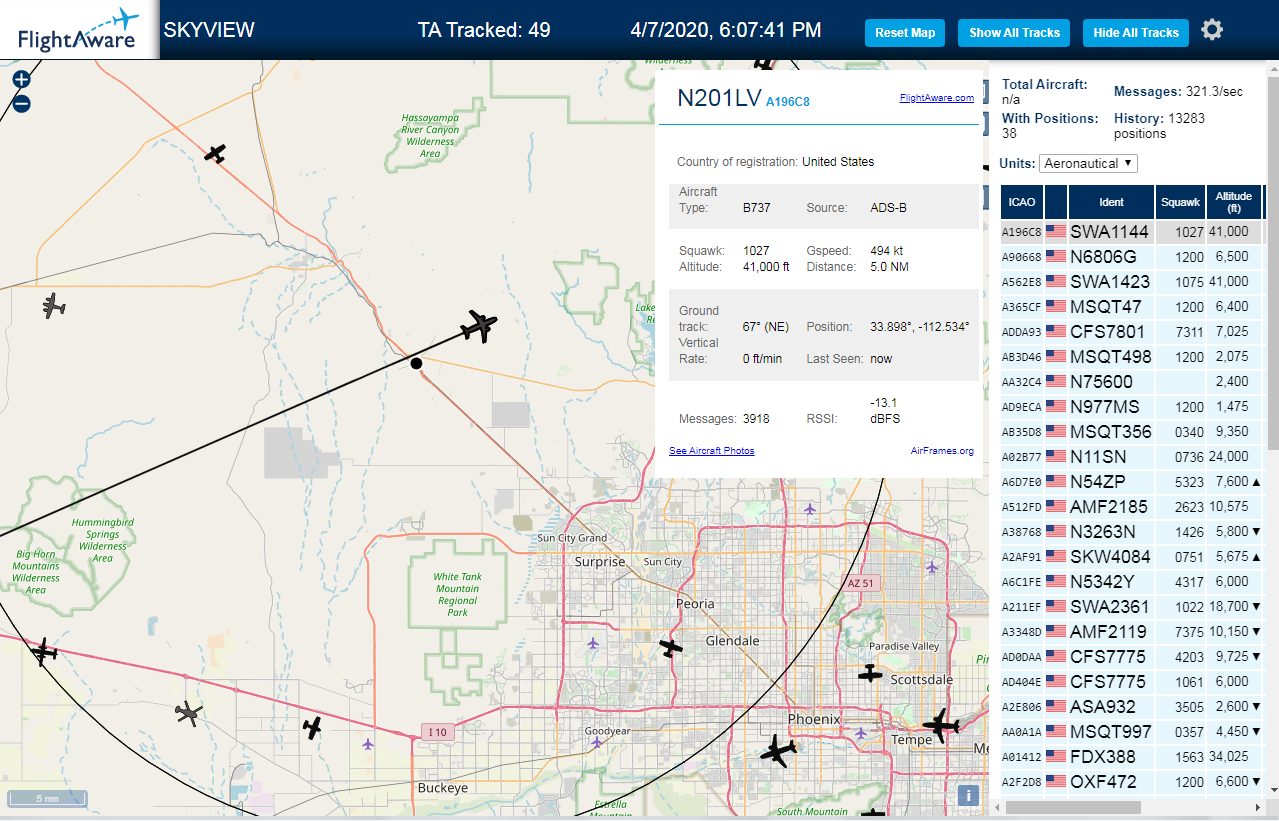Click gray aircraft icon at left map edge

[x=54, y=306]
